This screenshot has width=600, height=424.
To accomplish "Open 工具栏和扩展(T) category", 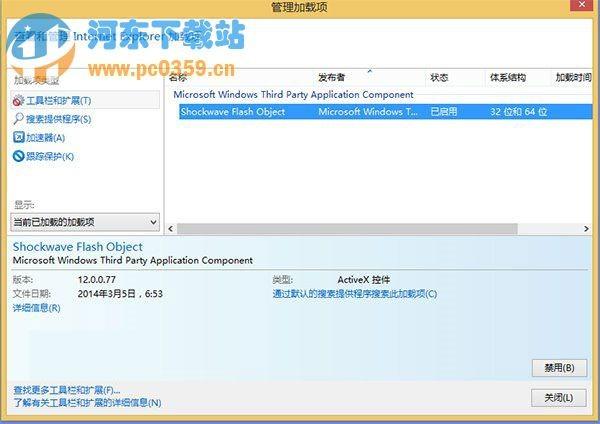I will (85, 101).
